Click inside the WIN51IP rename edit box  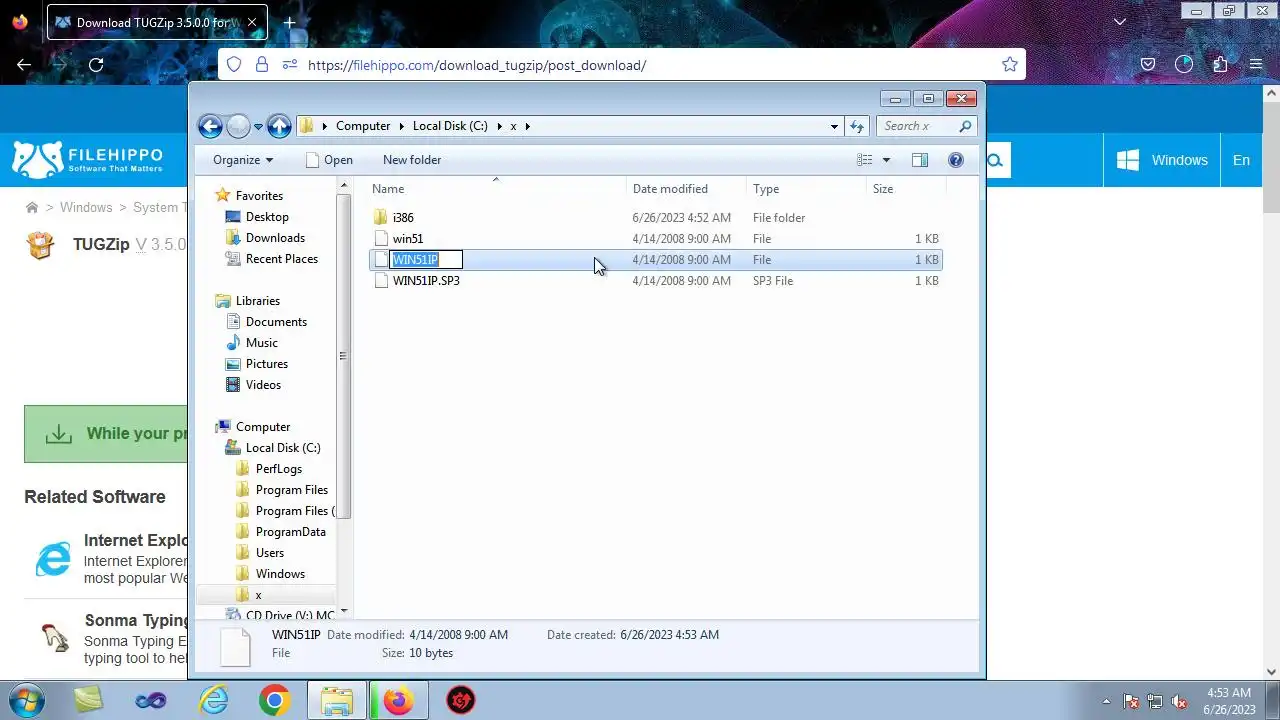426,260
